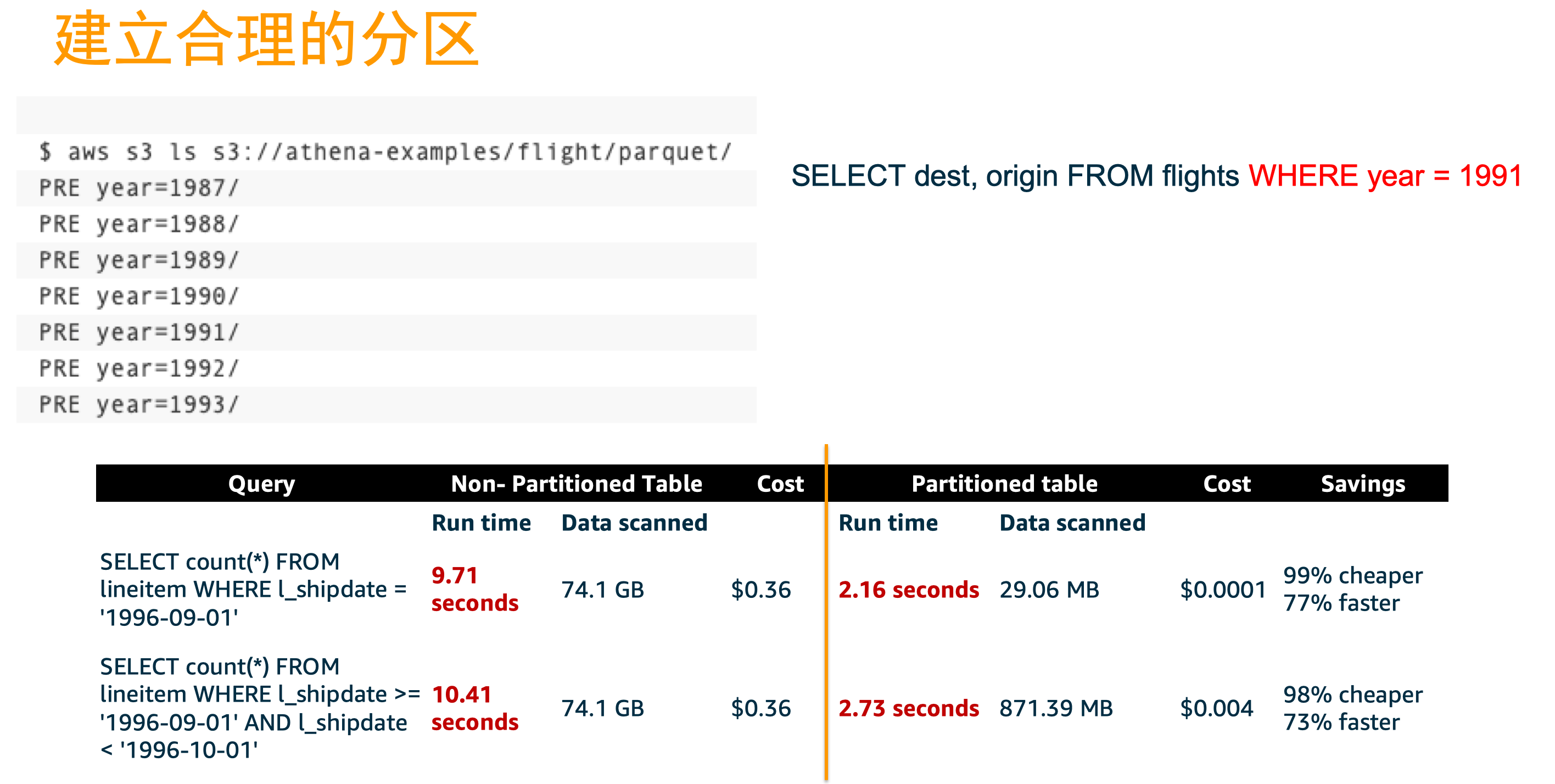Click the 9.71 seconds run time value
The width and height of the screenshot is (1555, 784).
pos(474,589)
